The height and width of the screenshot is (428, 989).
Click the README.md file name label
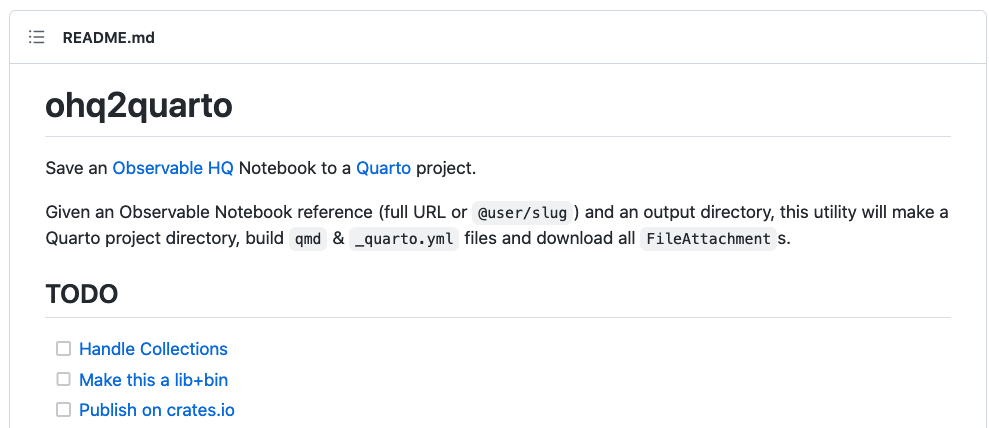(x=108, y=38)
